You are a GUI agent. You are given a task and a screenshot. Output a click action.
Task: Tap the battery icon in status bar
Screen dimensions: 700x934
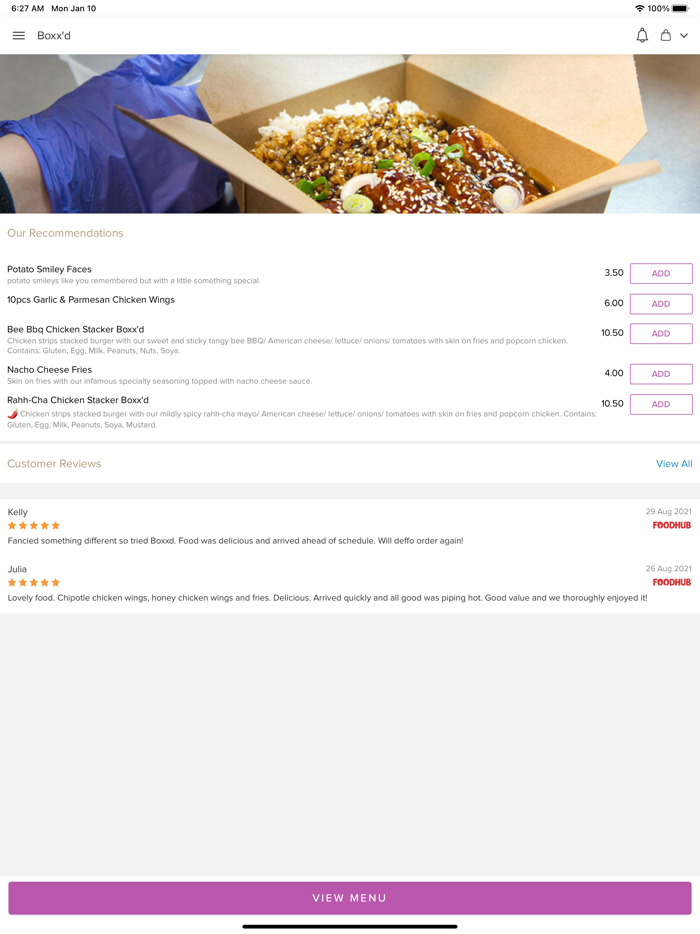pos(681,8)
